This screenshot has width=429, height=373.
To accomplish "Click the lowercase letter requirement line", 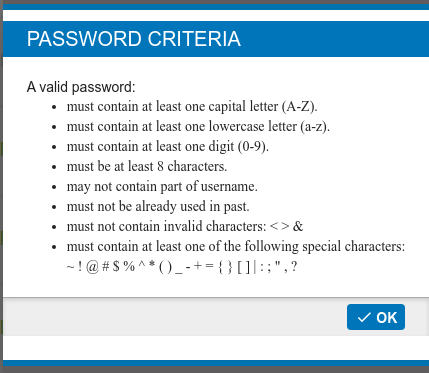I will [x=198, y=126].
